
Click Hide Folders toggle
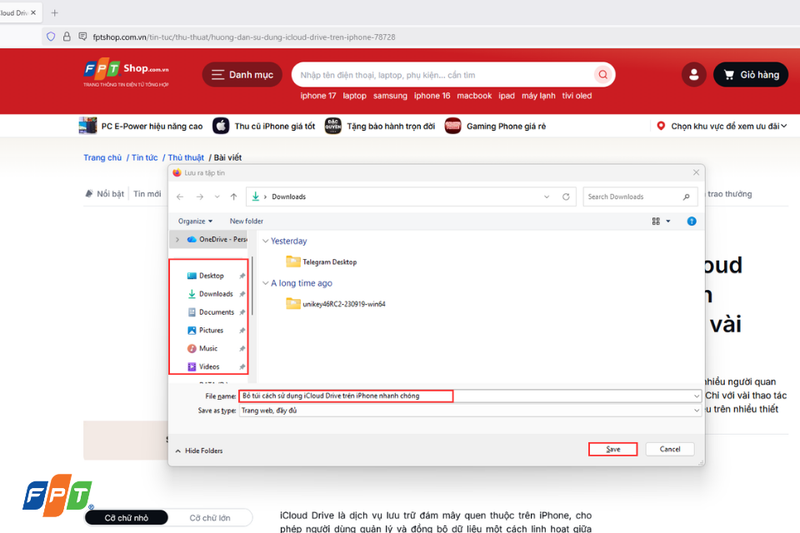[199, 451]
